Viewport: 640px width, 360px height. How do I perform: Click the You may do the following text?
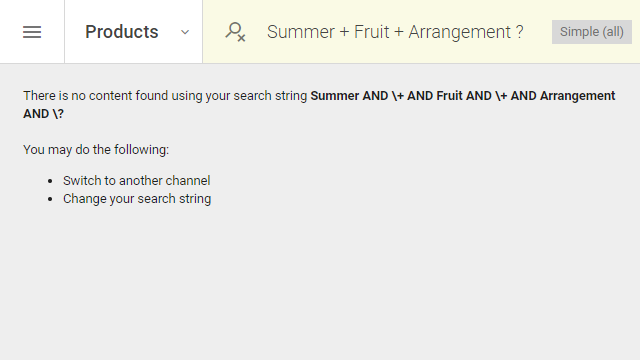pos(96,150)
